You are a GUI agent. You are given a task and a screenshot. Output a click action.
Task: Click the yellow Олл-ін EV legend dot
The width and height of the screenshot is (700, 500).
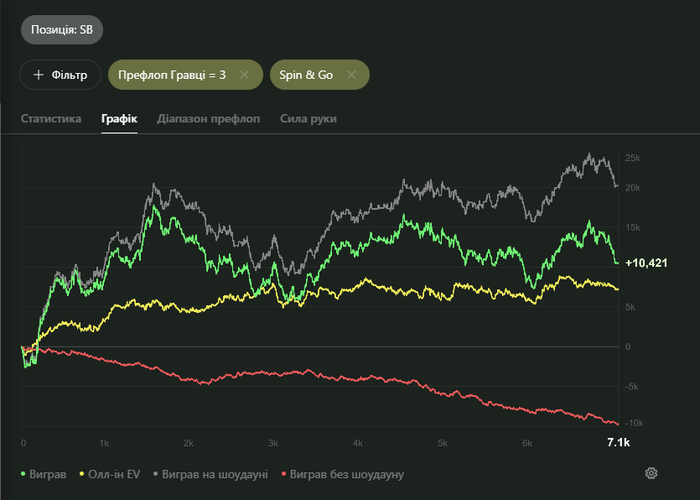point(82,474)
